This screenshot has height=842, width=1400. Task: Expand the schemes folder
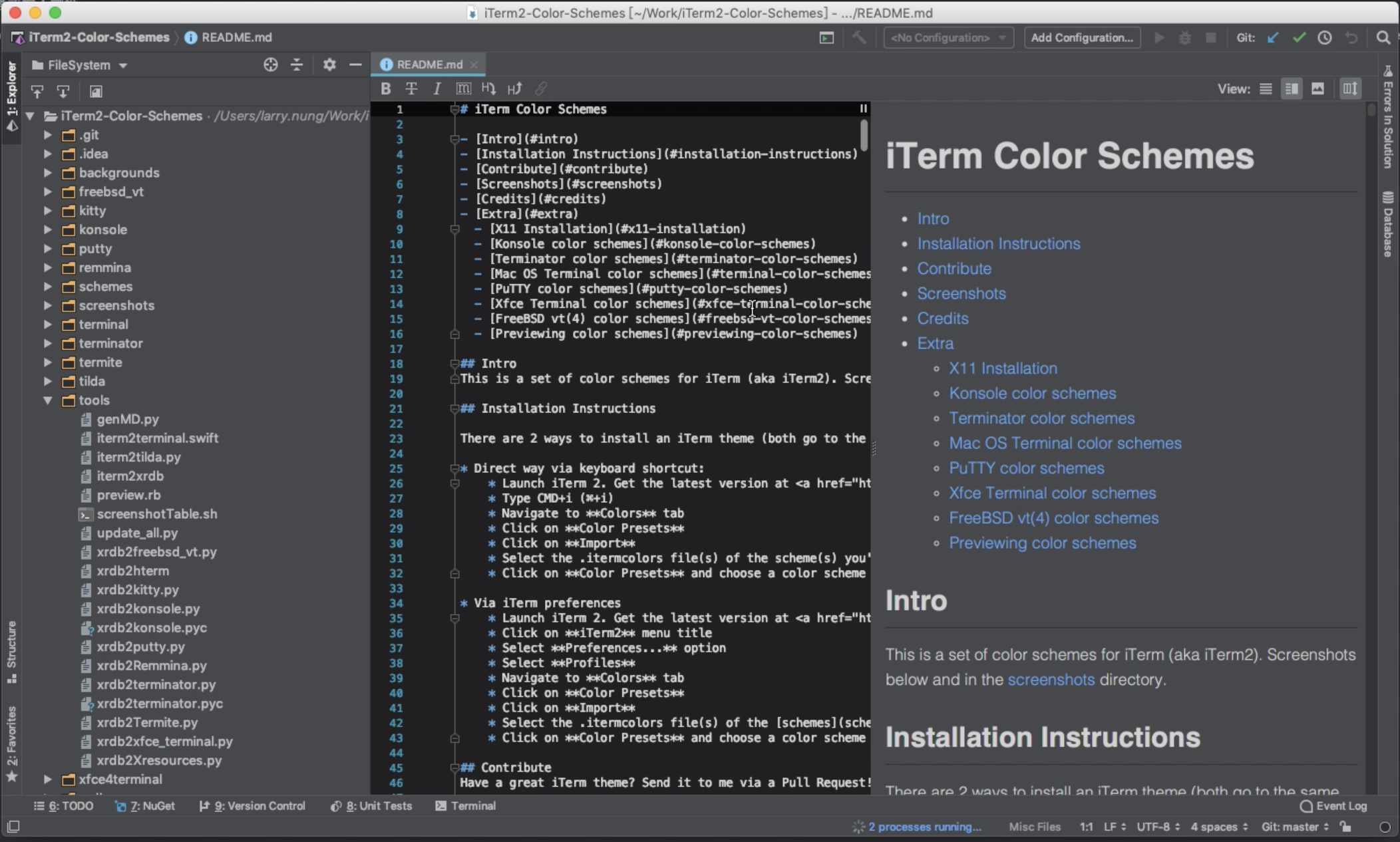(x=48, y=287)
